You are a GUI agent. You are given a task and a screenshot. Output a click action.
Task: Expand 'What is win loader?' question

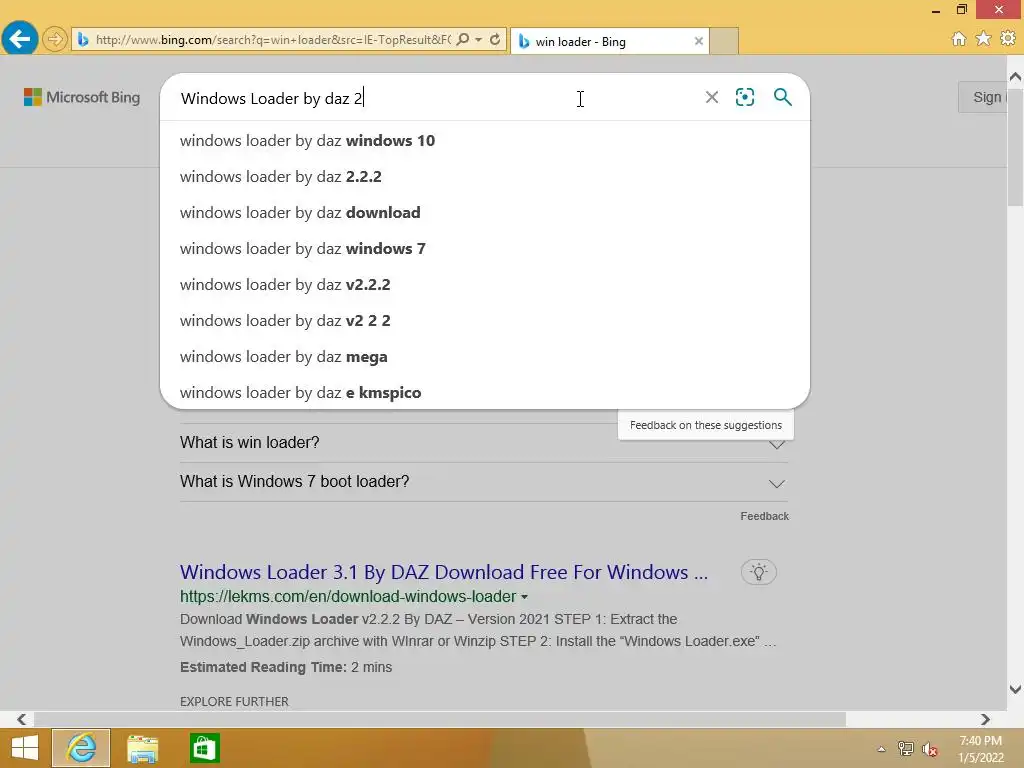coord(484,443)
